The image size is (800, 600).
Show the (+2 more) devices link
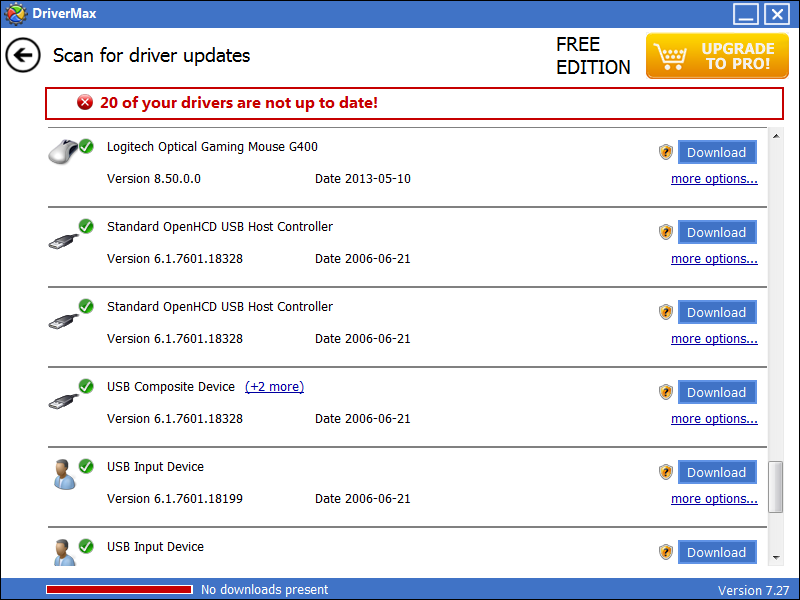(274, 387)
